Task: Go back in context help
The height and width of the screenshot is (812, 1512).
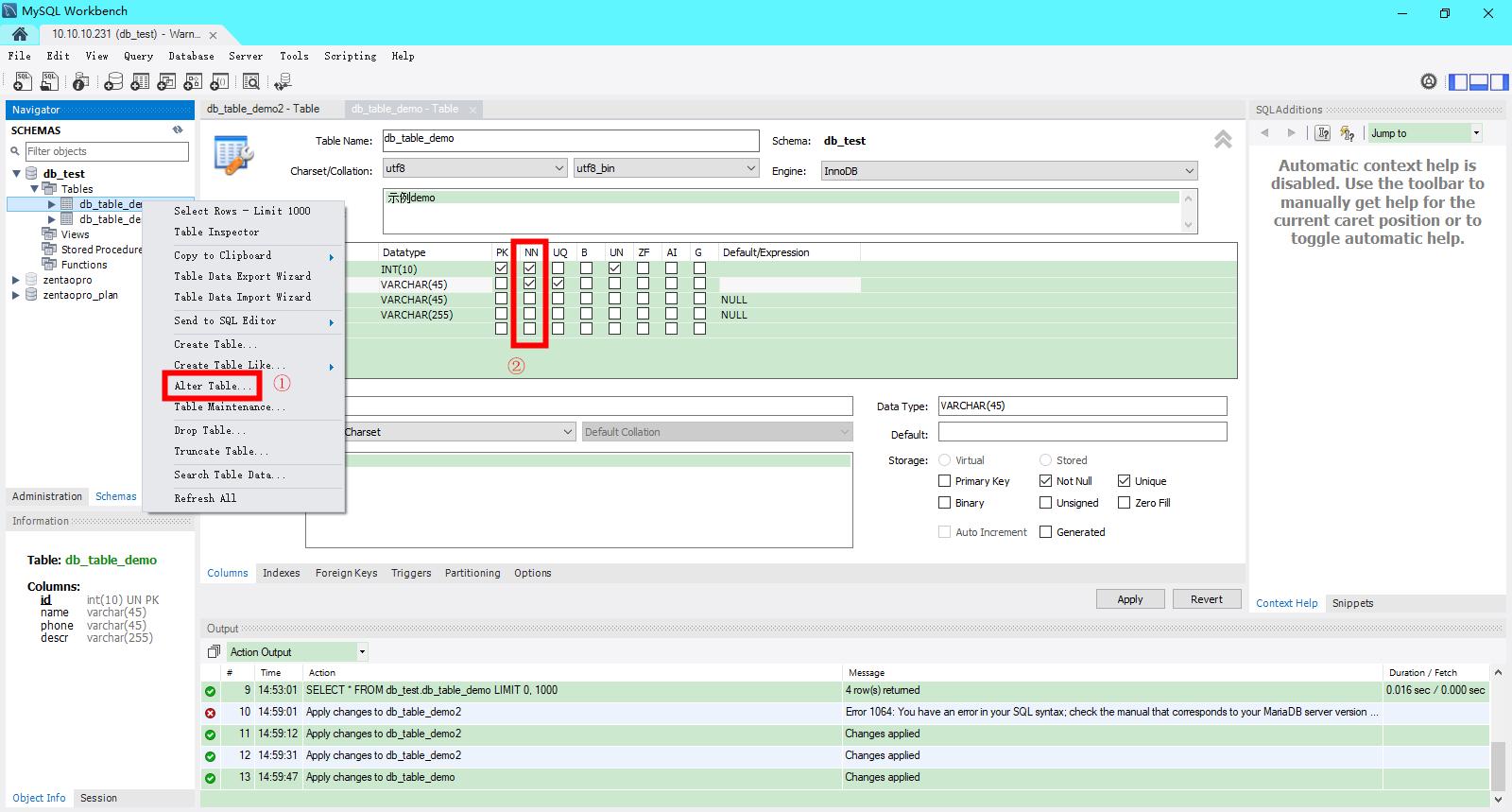Action: coord(1264,133)
